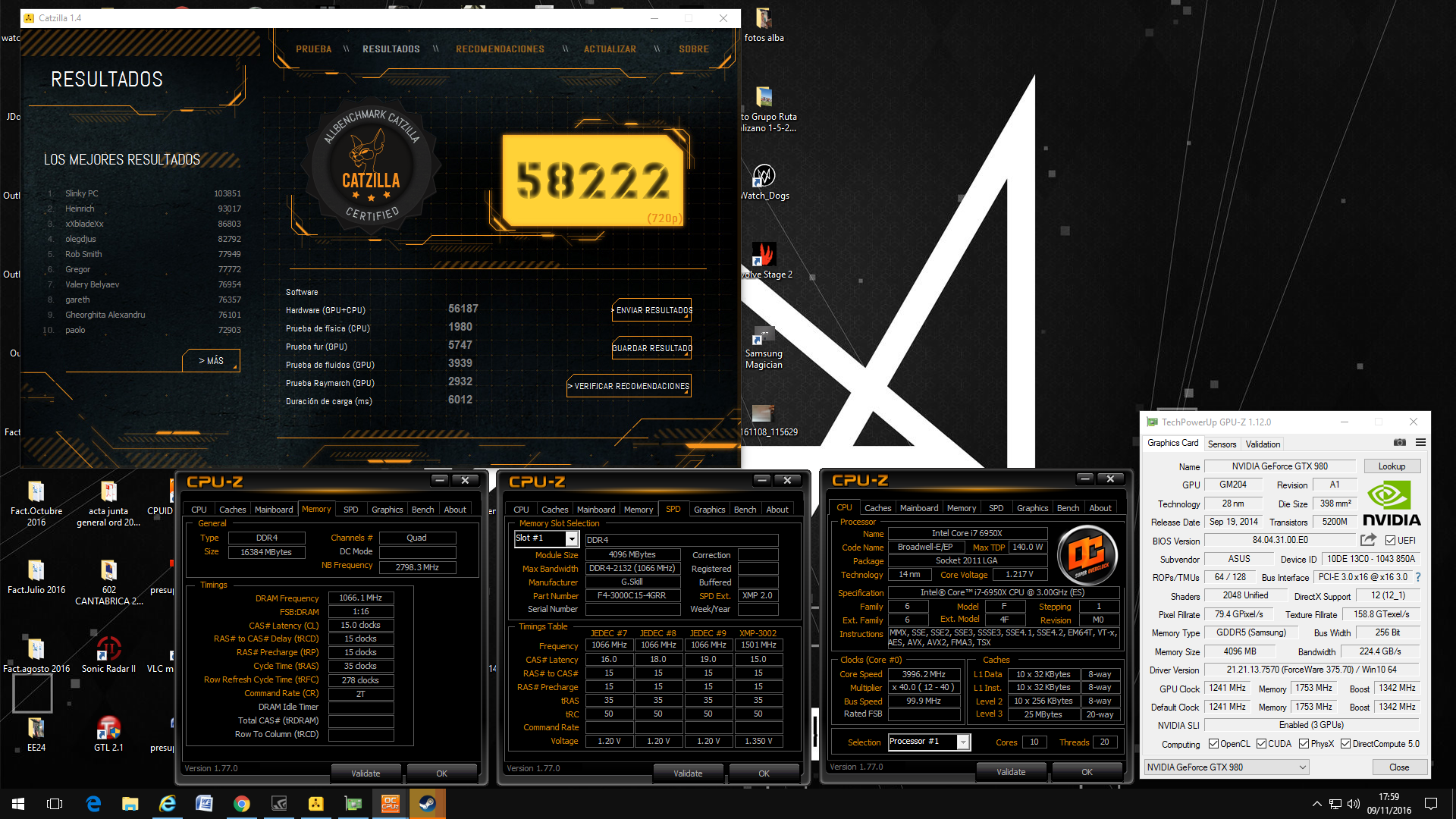The width and height of the screenshot is (1456, 819).
Task: Select the Samsung Magician desktop icon
Action: [764, 348]
